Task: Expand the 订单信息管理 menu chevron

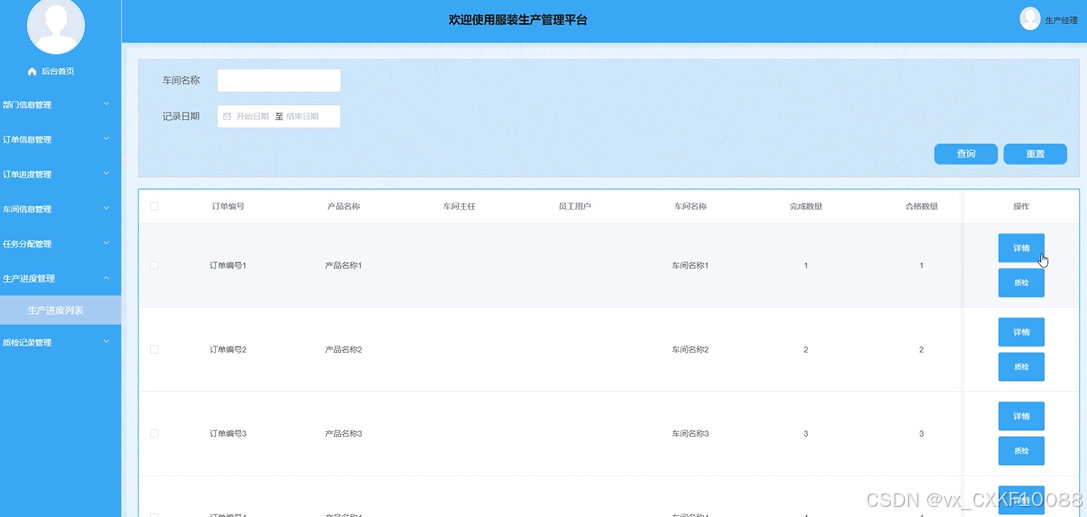Action: [x=106, y=139]
